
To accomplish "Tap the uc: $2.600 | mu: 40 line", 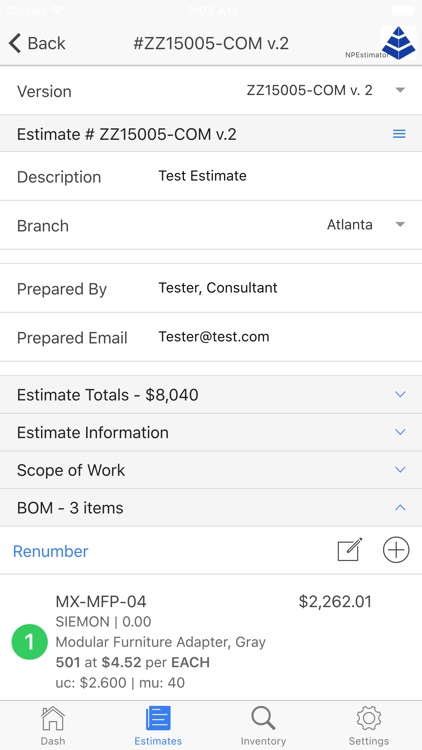I will coord(121,683).
